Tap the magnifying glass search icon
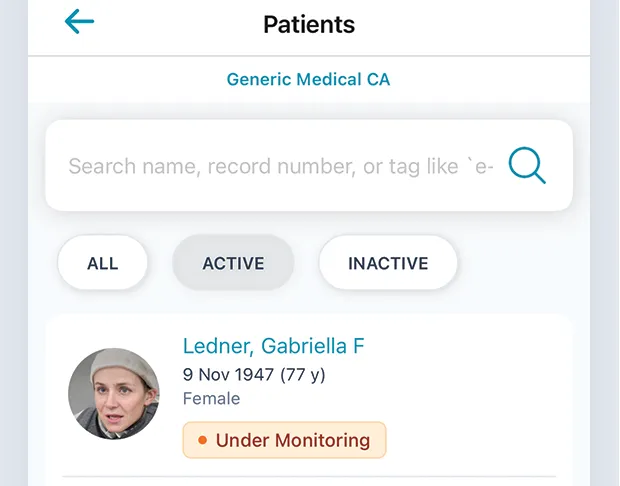The height and width of the screenshot is (486, 620). pyautogui.click(x=527, y=166)
